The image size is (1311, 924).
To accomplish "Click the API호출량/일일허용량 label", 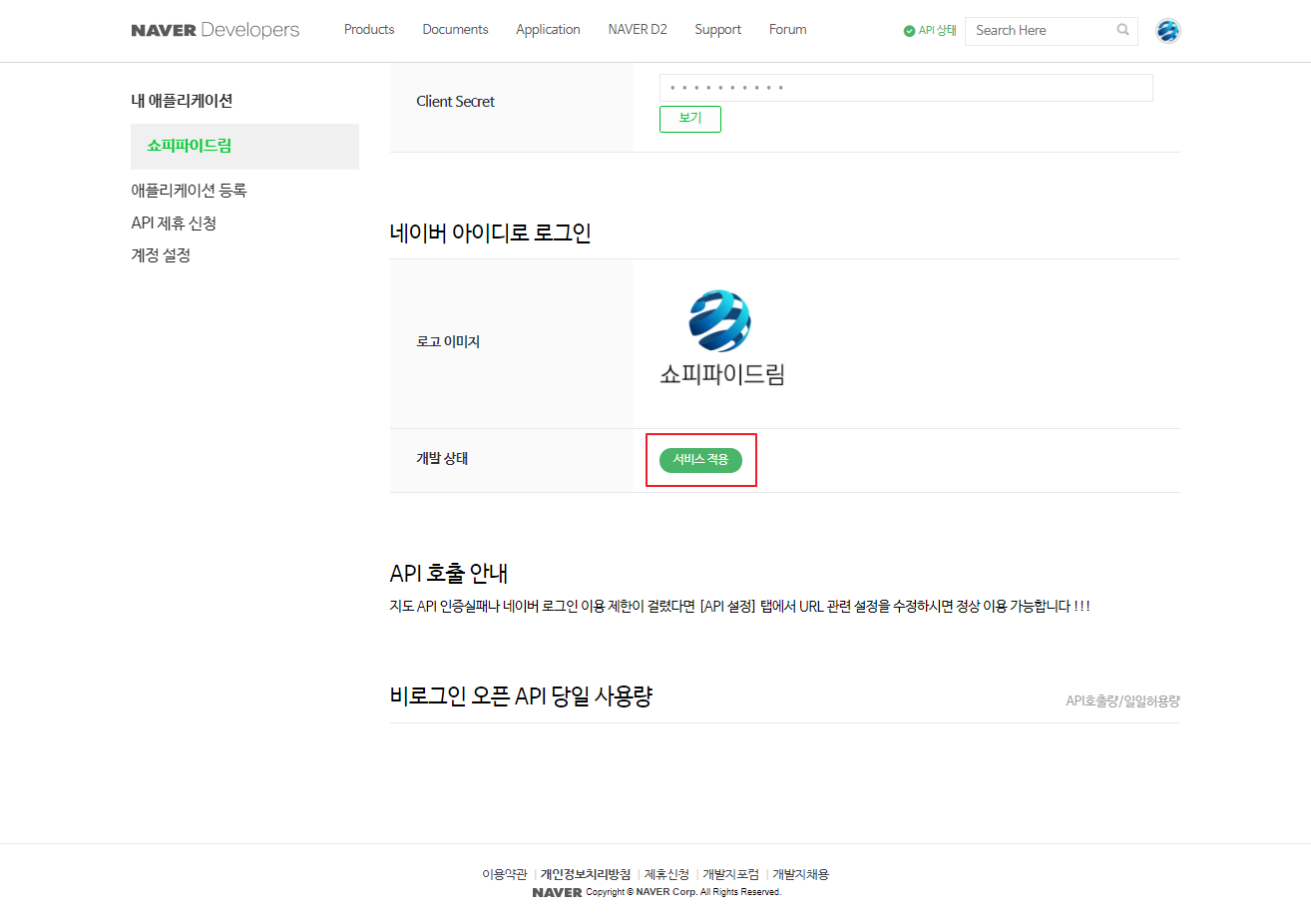I will tap(1122, 701).
